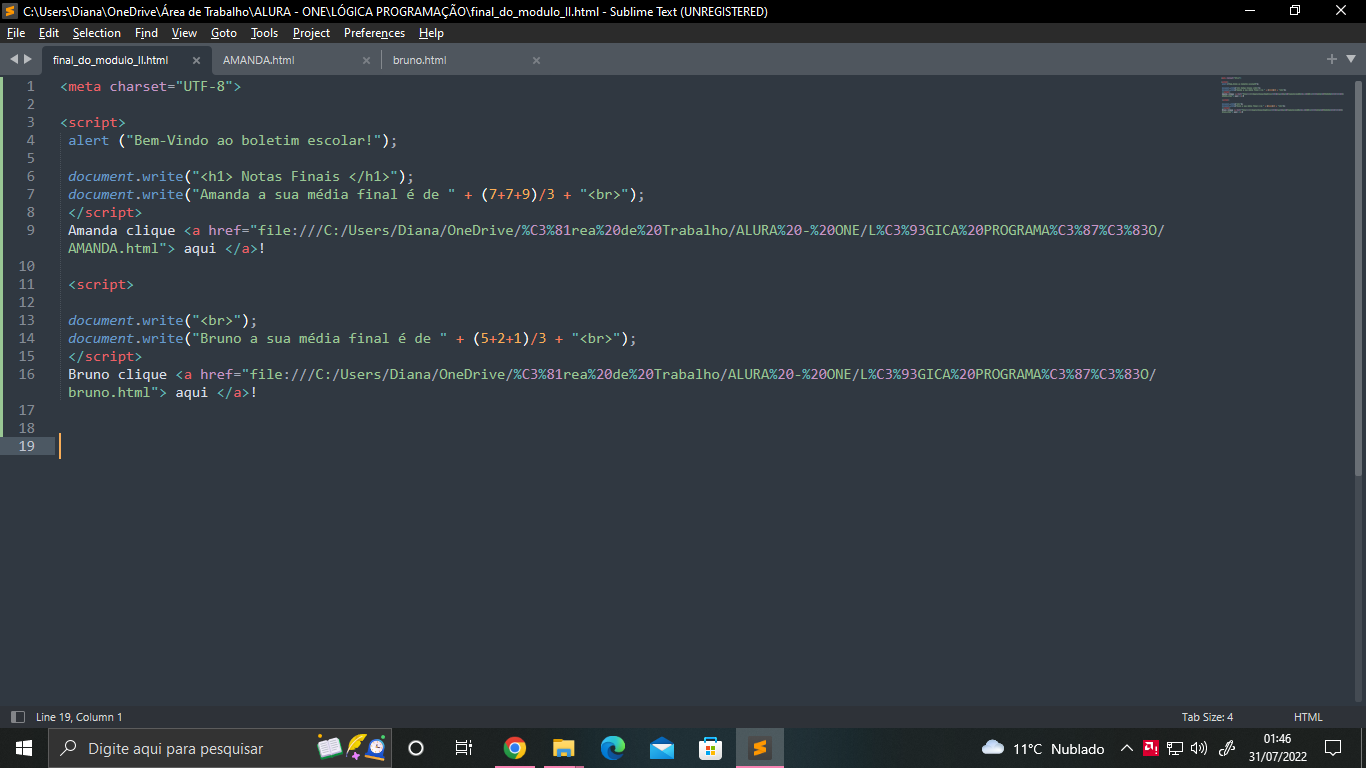Open the Selection menu
Screen dimensions: 1366x768
97,33
